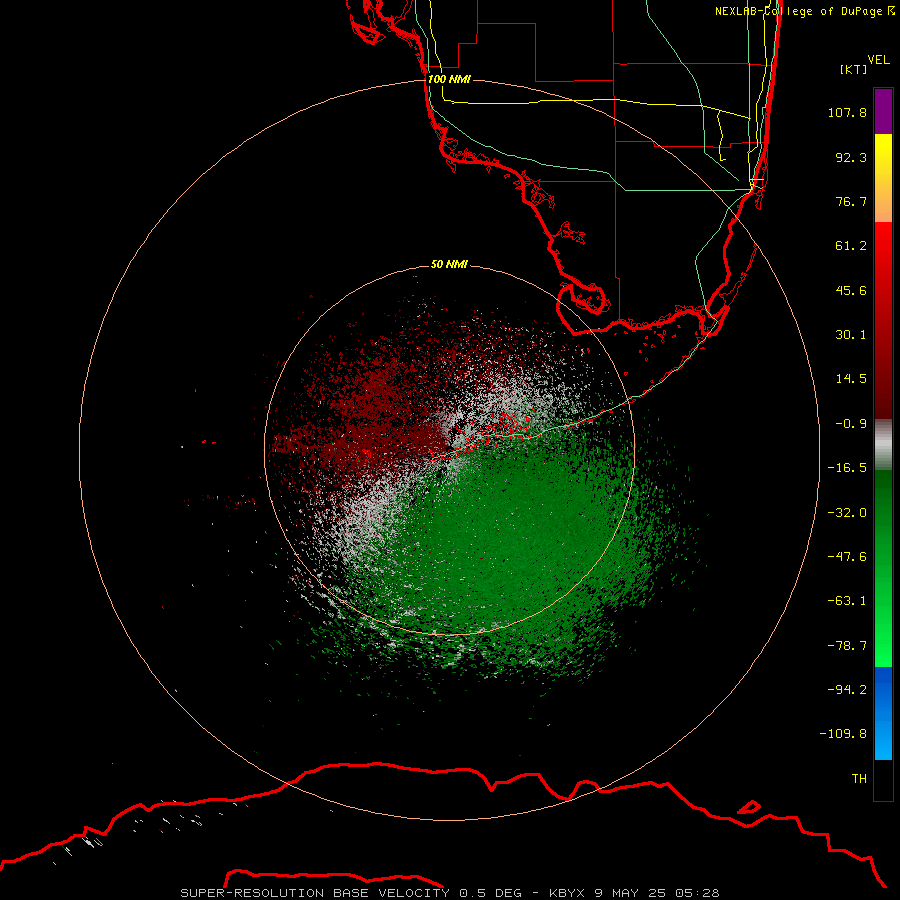Image resolution: width=900 pixels, height=900 pixels.
Task: Click the 45.6 velocity scale value
Action: [851, 291]
